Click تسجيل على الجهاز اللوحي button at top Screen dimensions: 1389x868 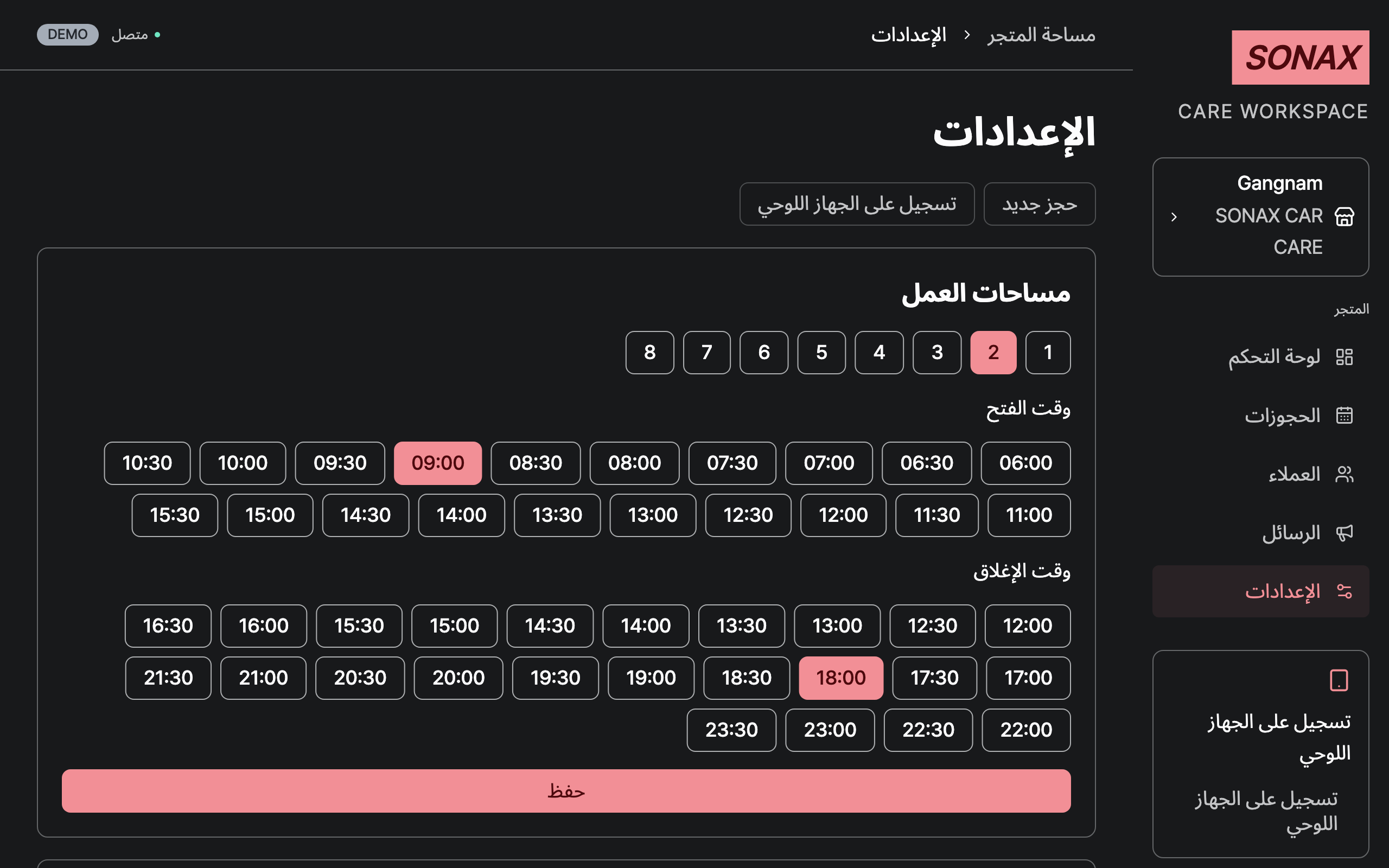857,205
